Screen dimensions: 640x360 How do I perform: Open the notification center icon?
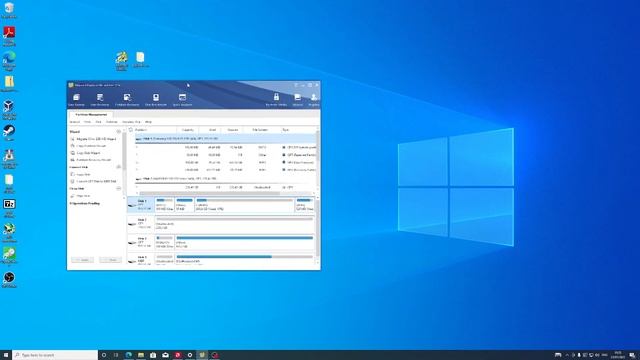632,355
